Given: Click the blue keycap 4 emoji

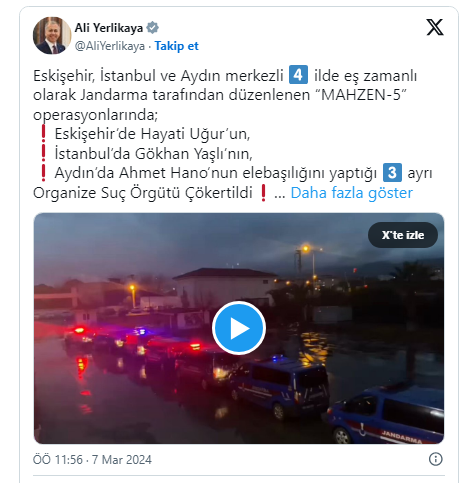Looking at the screenshot, I should [298, 75].
